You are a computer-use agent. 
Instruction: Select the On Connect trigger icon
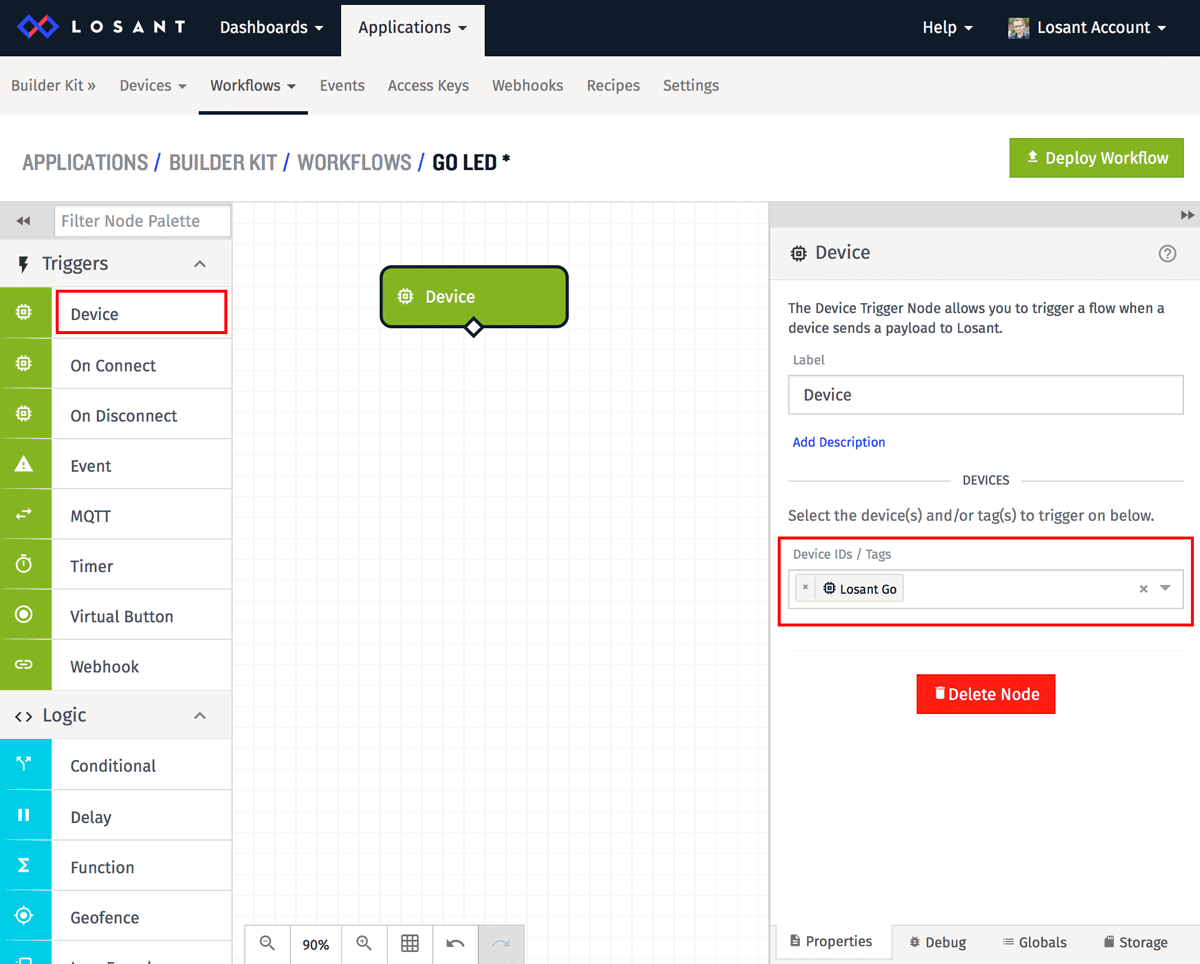tap(24, 364)
